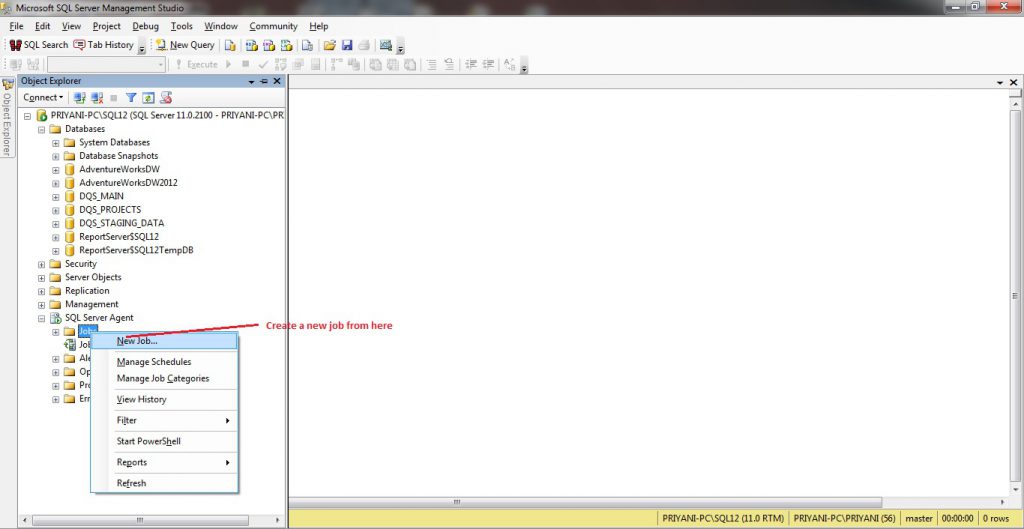Expand the Security folder node

pos(42,264)
